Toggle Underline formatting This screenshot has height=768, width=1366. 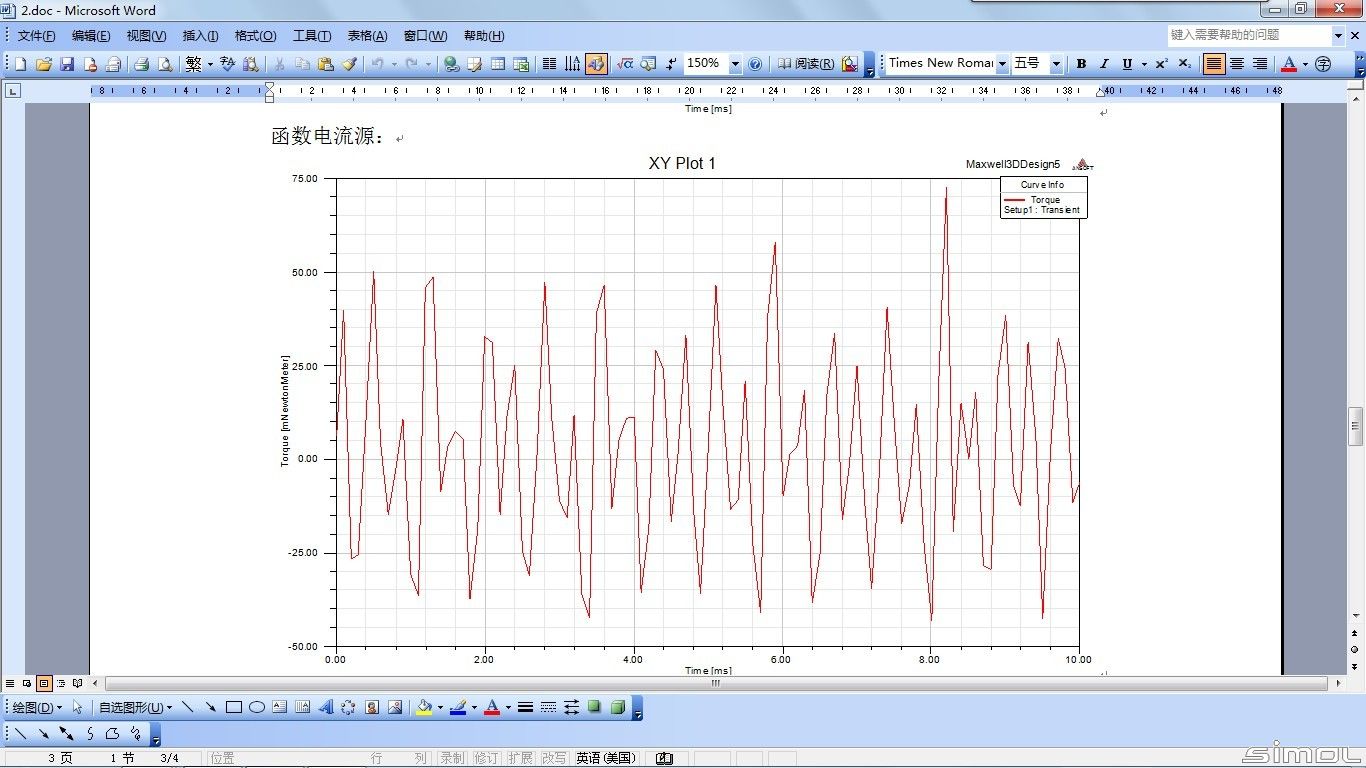[1127, 64]
